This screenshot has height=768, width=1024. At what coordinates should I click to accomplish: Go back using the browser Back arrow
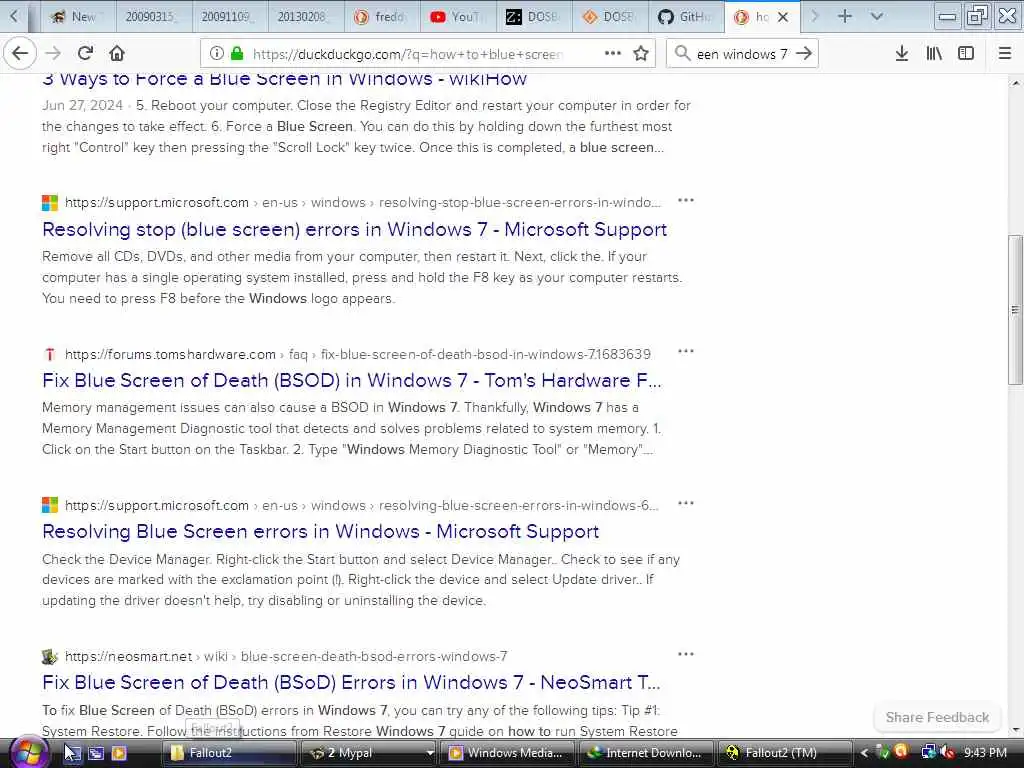click(x=20, y=54)
